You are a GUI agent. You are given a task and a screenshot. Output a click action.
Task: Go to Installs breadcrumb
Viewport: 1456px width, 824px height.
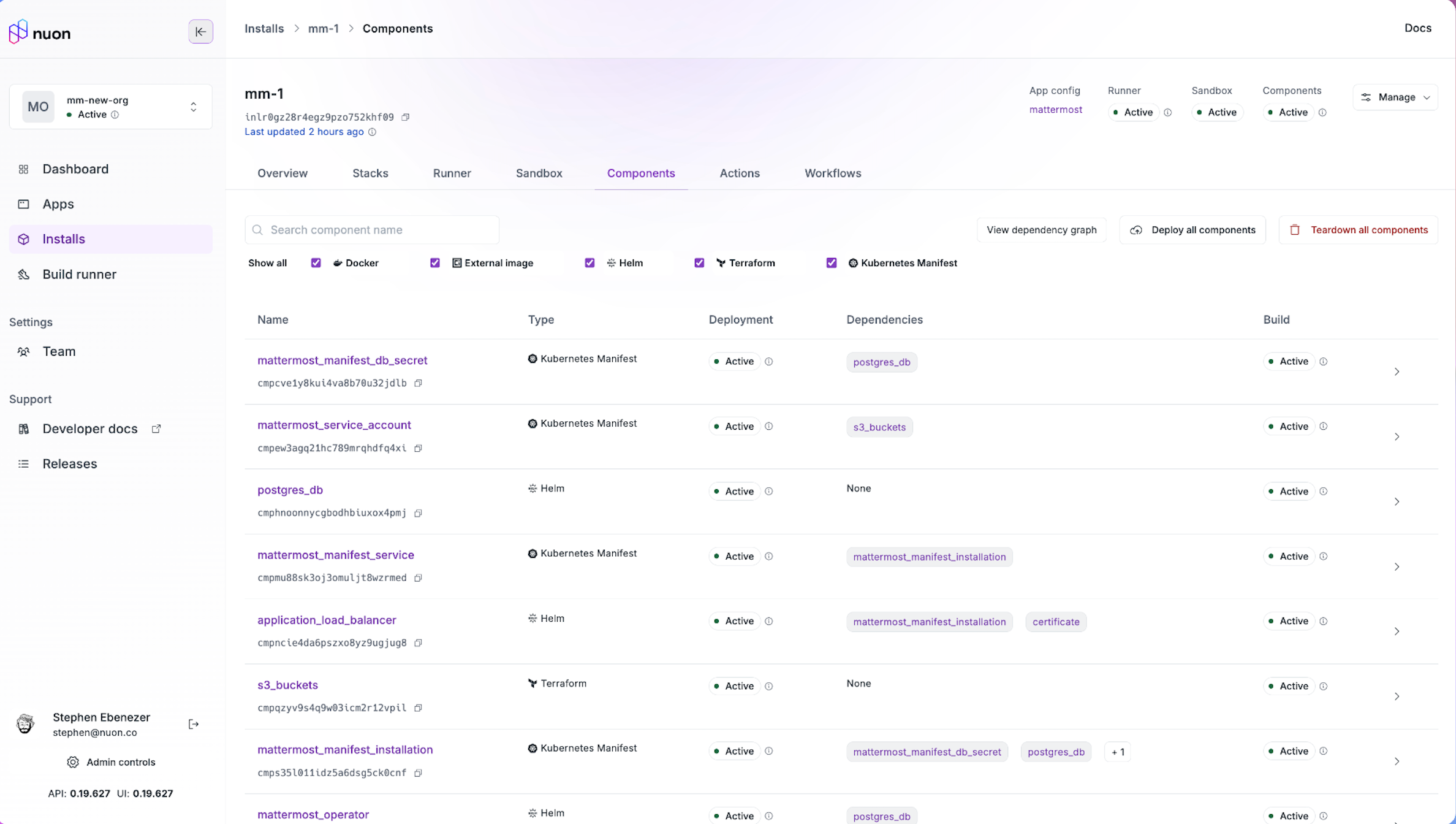coord(264,29)
